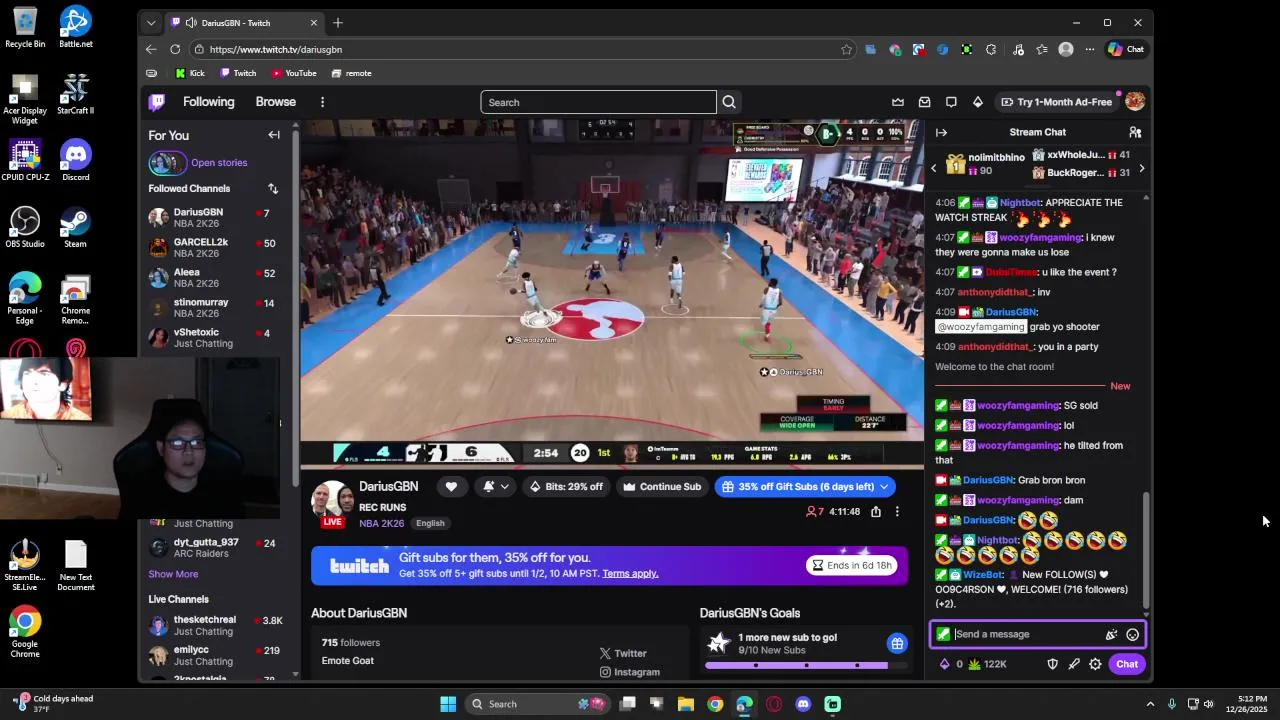This screenshot has width=1280, height=720.
Task: Open Twitter social link
Action: pyautogui.click(x=623, y=653)
